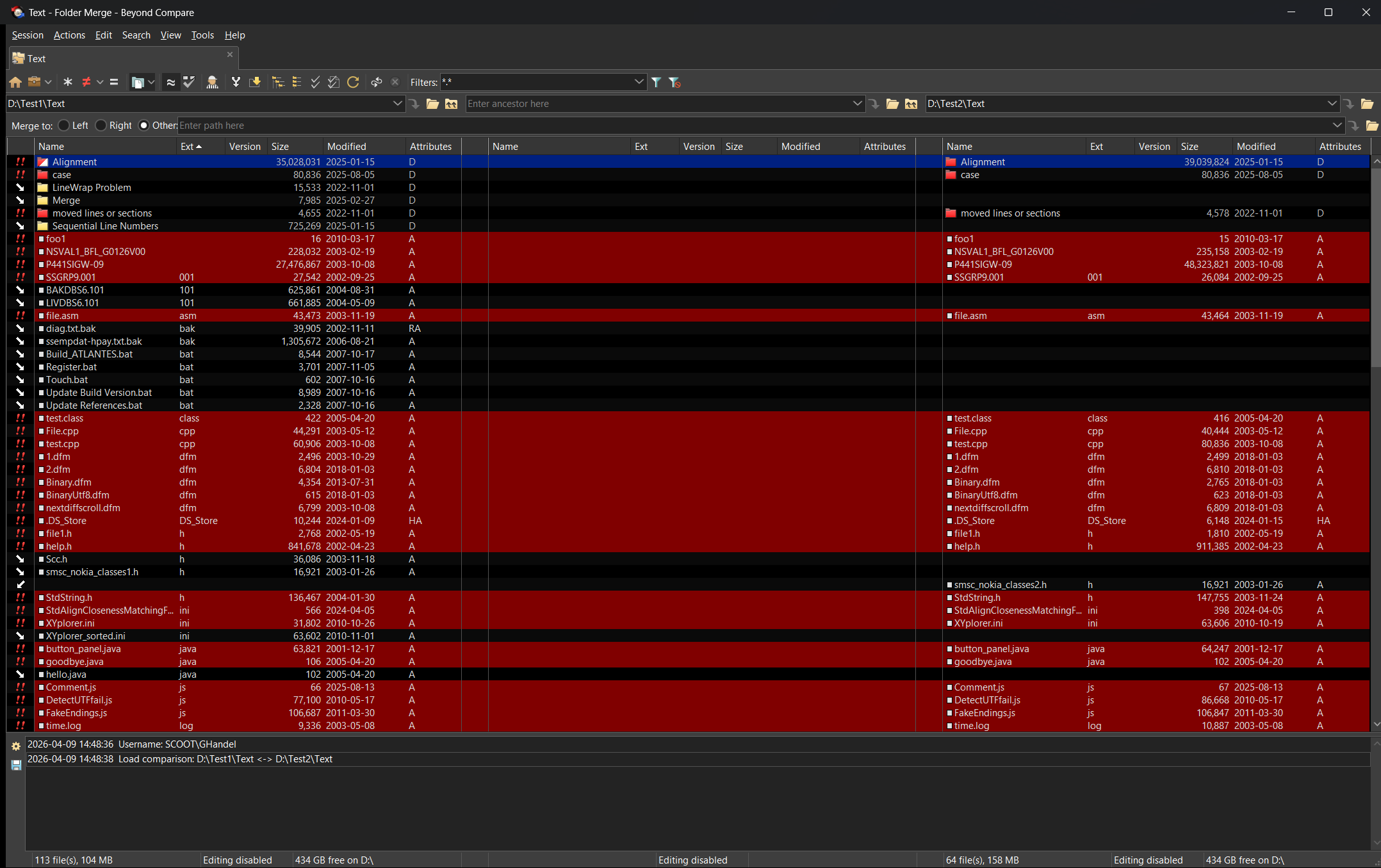Viewport: 1381px width, 868px height.
Task: Open the folder structure dropdown arrow
Action: [x=151, y=82]
